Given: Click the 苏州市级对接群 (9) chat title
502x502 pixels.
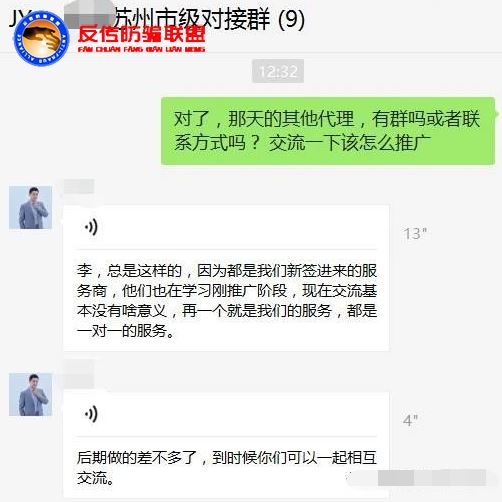Looking at the screenshot, I should (209, 19).
